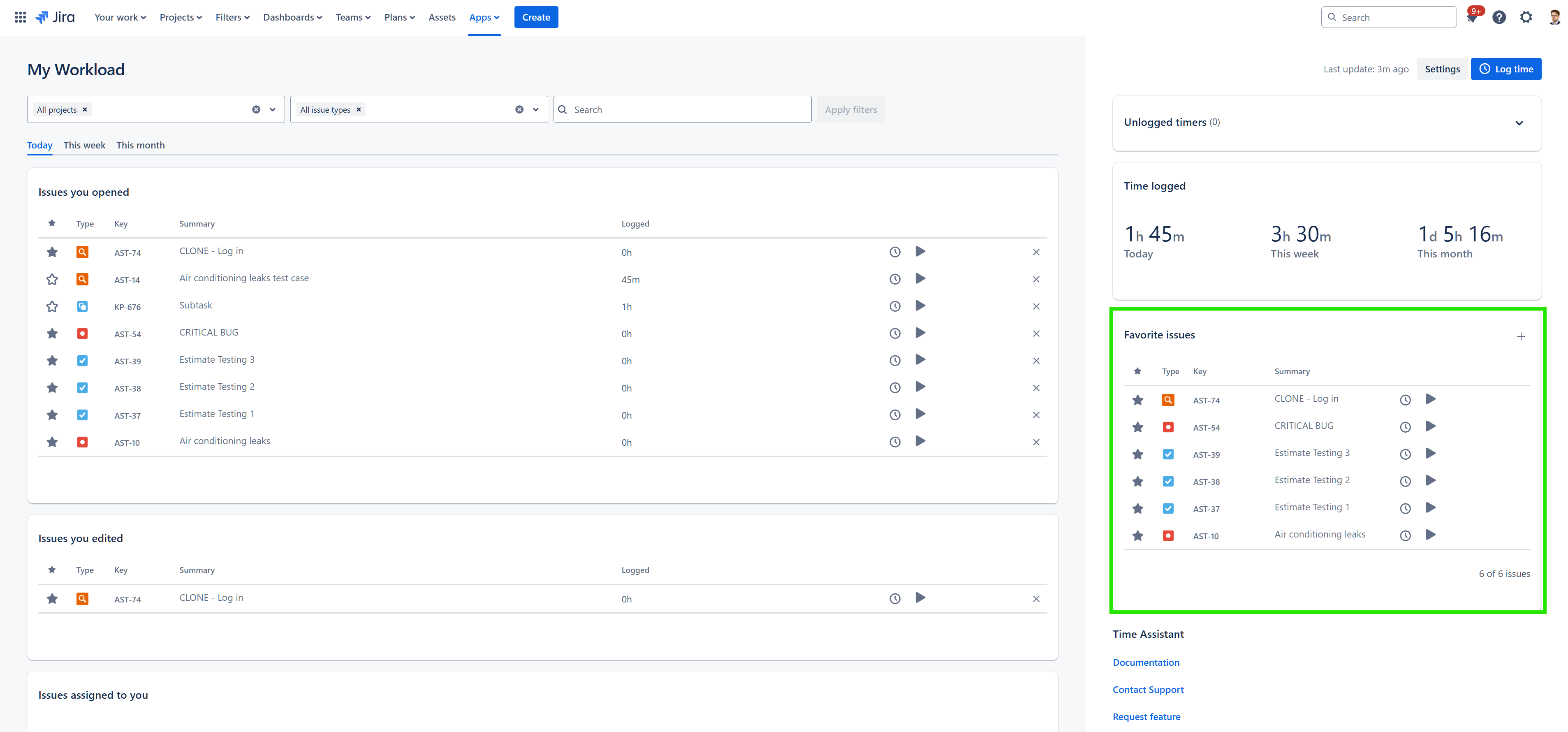
Task: Open the notifications bell icon
Action: (x=1472, y=17)
